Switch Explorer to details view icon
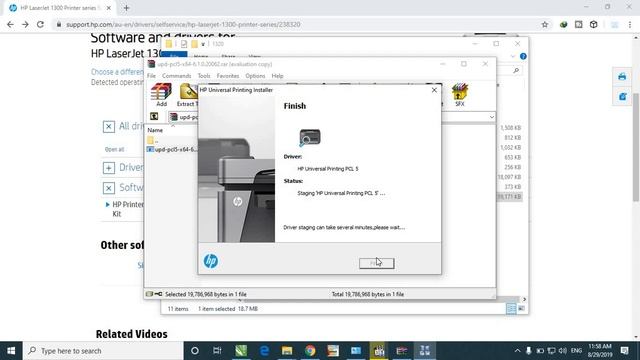Viewport: 640px width, 360px height. point(511,309)
